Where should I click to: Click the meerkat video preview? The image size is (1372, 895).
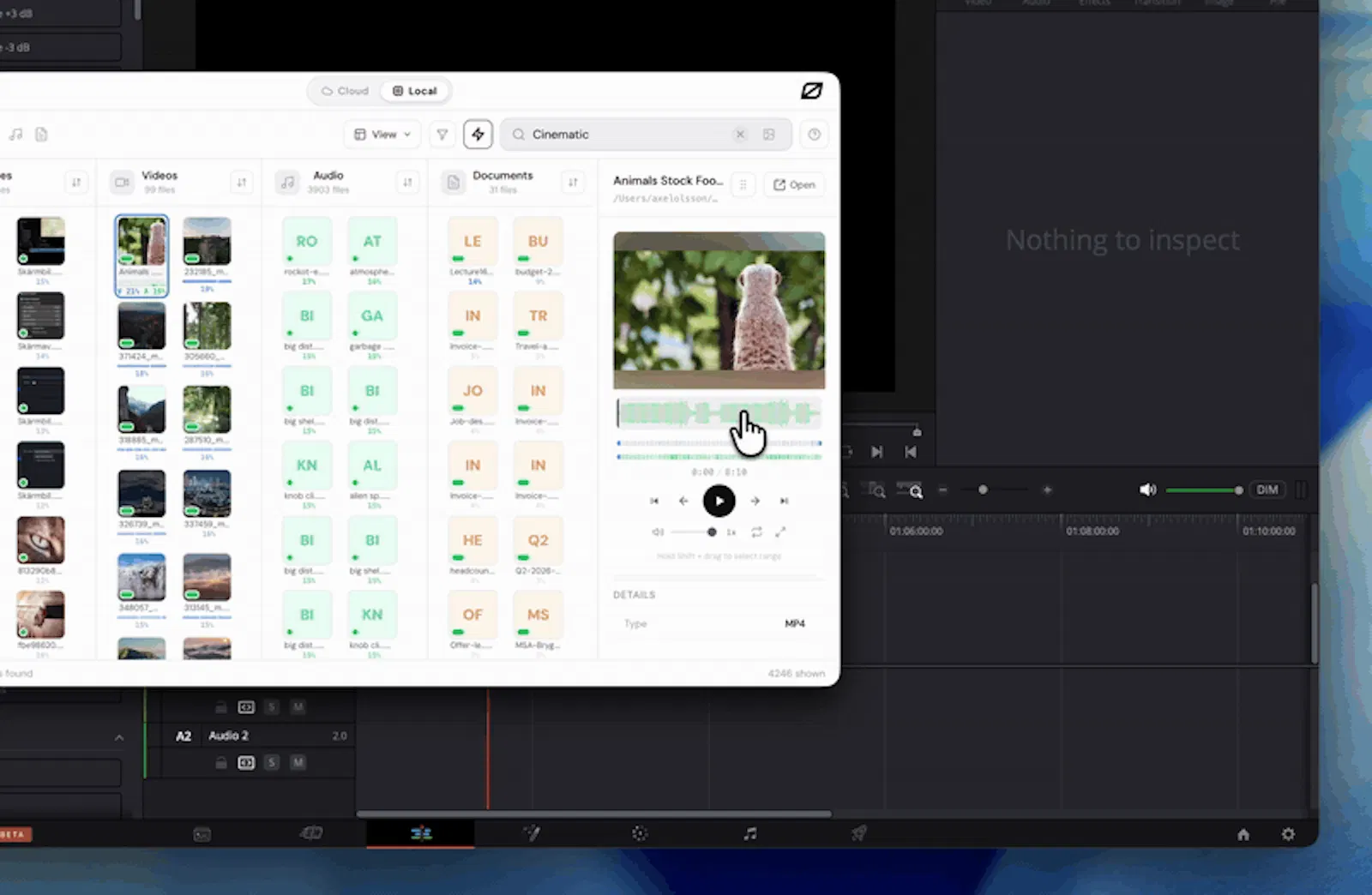tap(719, 310)
